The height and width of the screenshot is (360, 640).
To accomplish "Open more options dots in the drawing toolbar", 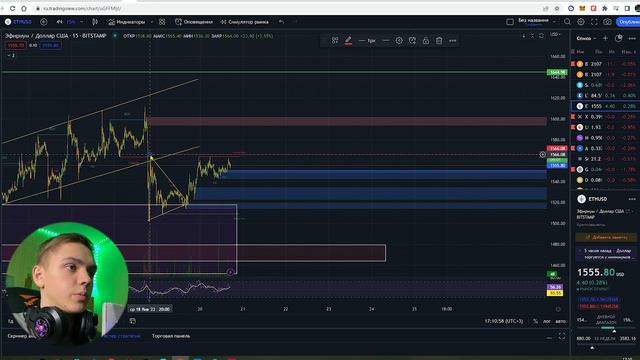I will coord(453,40).
